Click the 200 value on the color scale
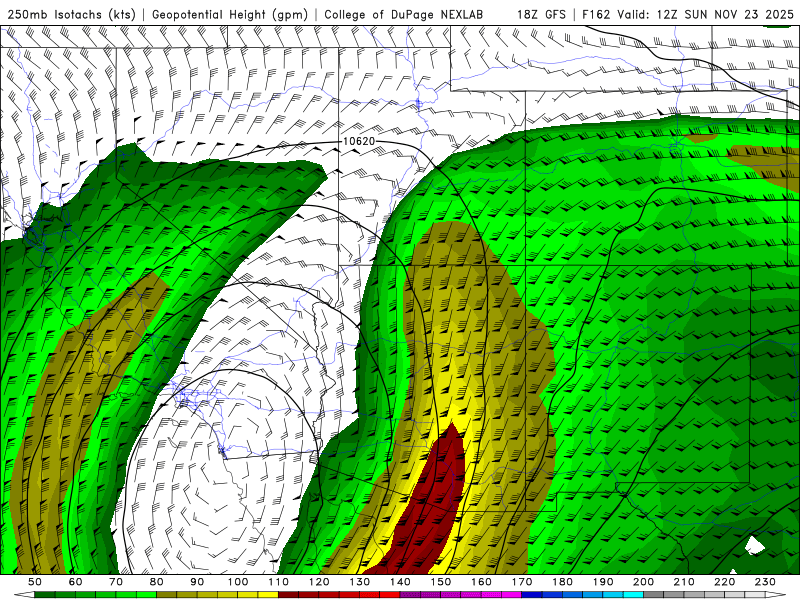This screenshot has width=800, height=600. coord(643,582)
